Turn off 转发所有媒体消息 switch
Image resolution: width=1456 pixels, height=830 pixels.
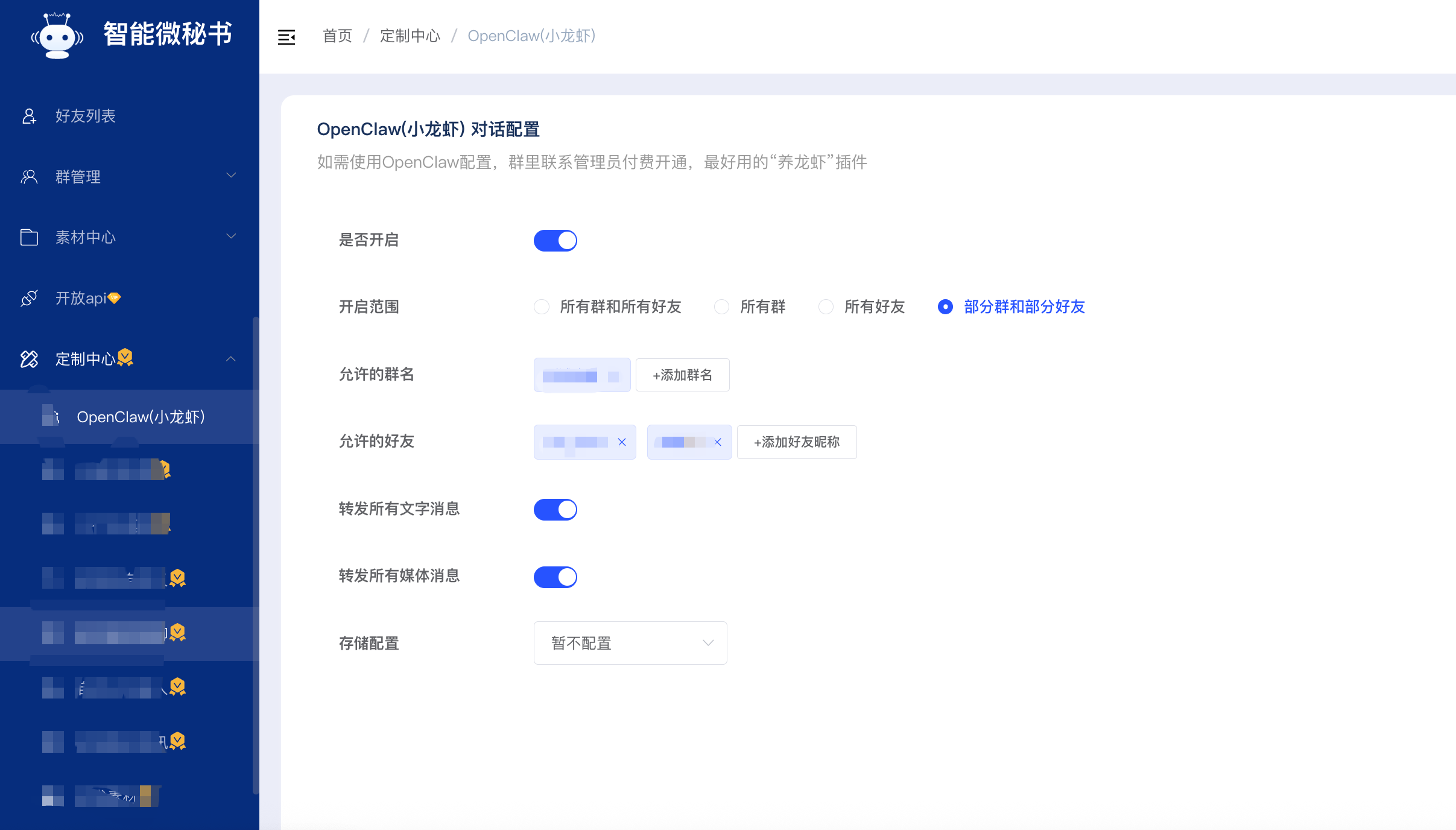coord(555,577)
